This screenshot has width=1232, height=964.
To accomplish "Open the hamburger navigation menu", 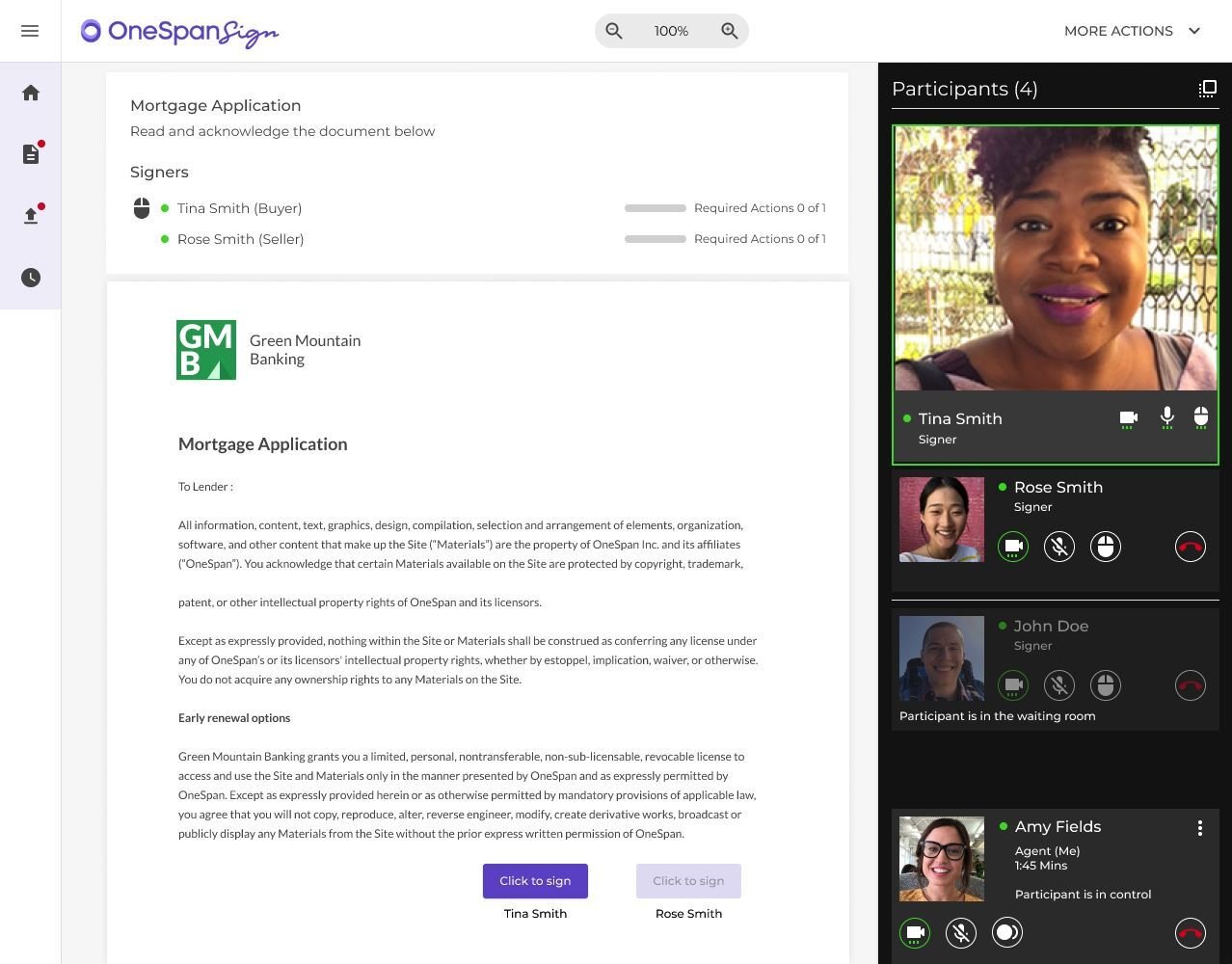I will 30,31.
